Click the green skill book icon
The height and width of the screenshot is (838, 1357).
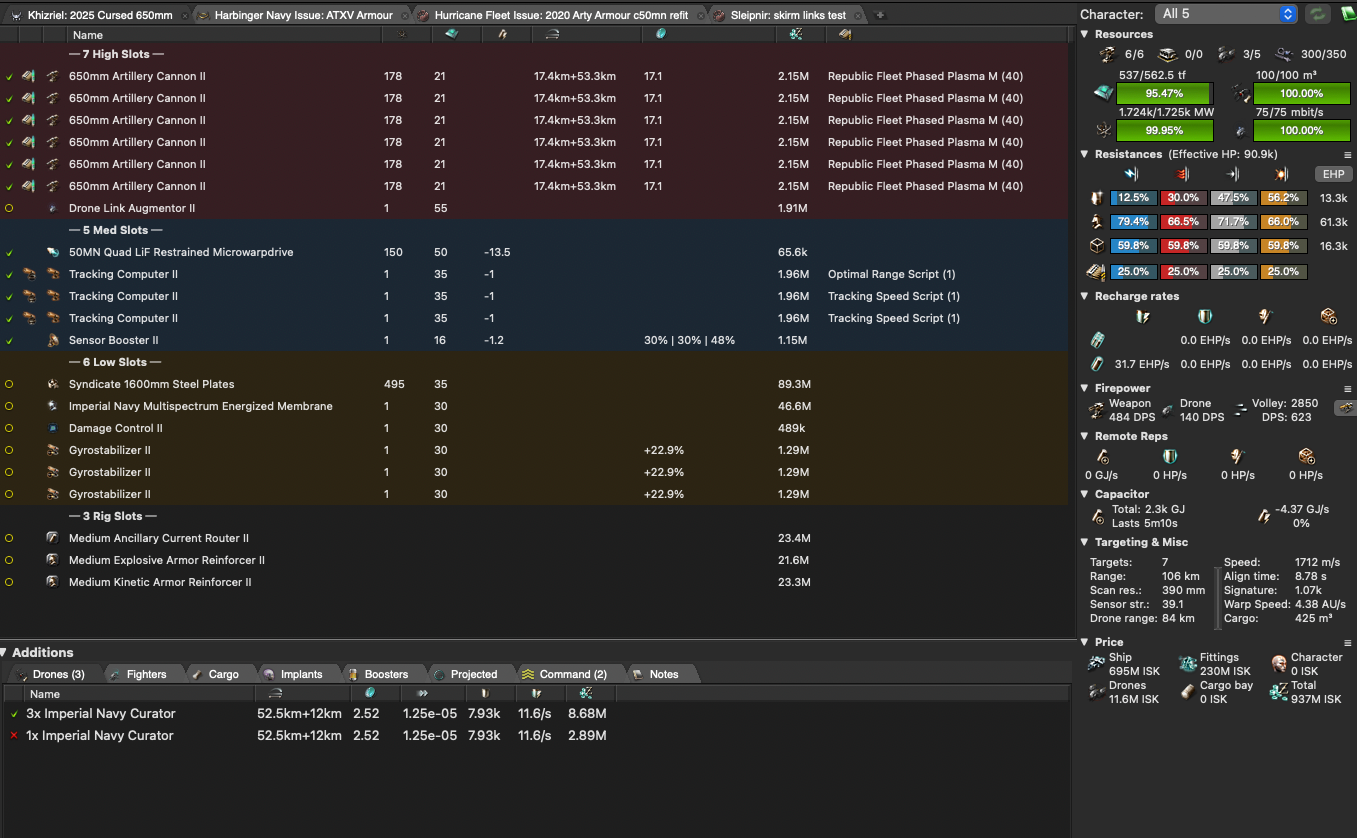click(1346, 14)
